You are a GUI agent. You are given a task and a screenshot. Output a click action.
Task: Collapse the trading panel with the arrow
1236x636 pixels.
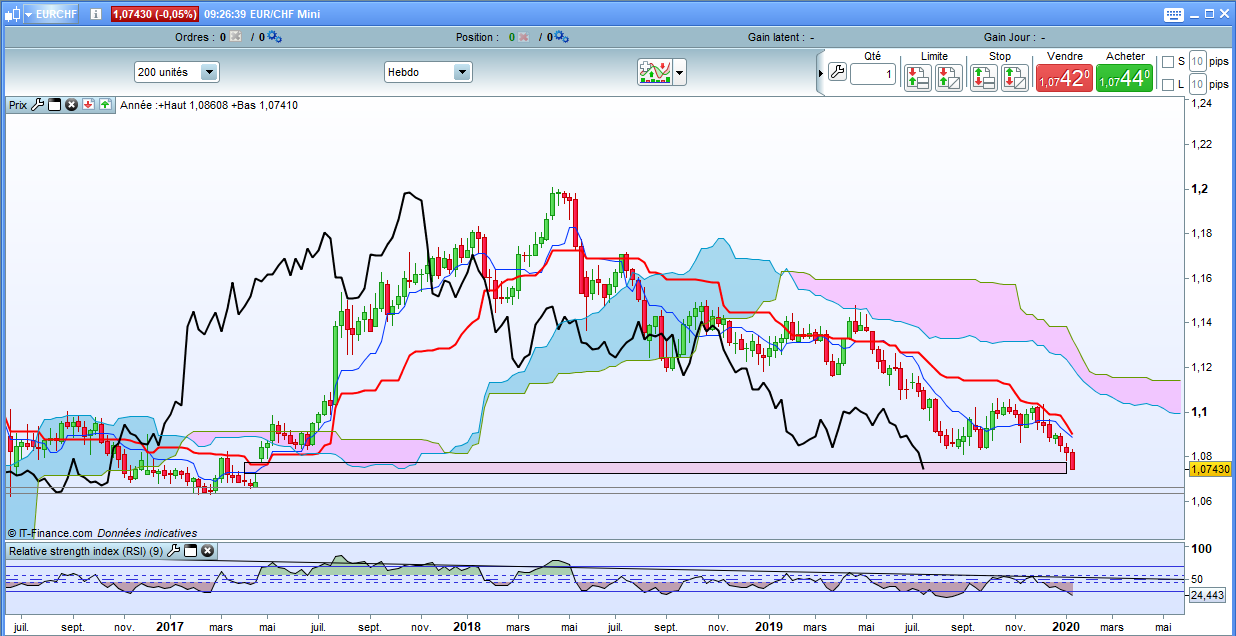[820, 73]
